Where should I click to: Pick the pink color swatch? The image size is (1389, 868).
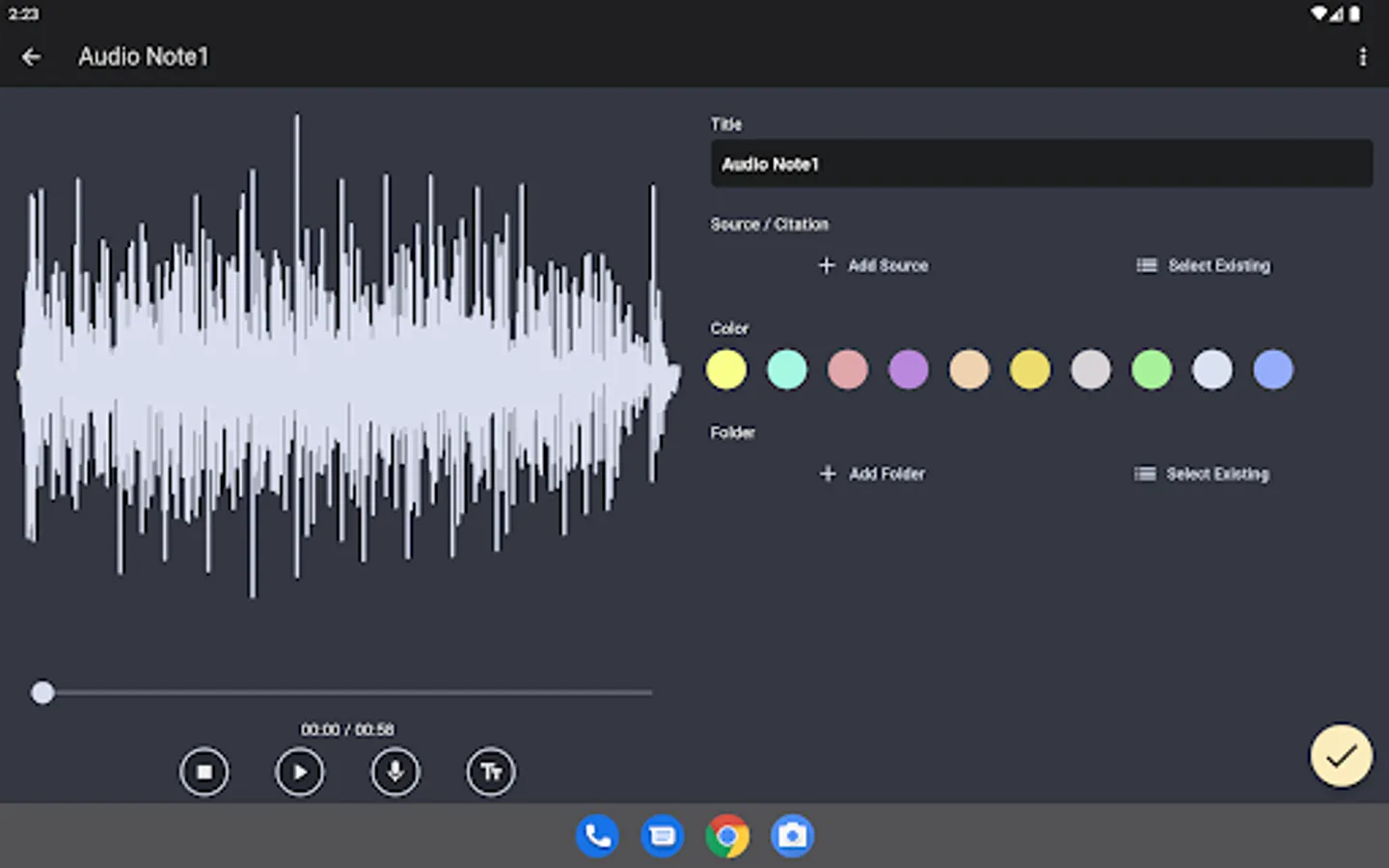(848, 369)
